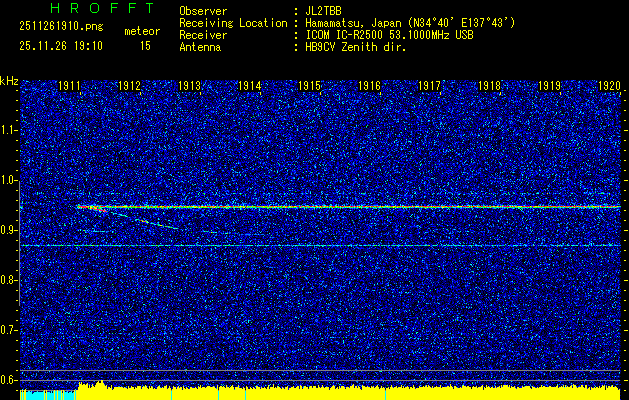
Task: Click the yellow noise level bar
Action: [x=350, y=390]
